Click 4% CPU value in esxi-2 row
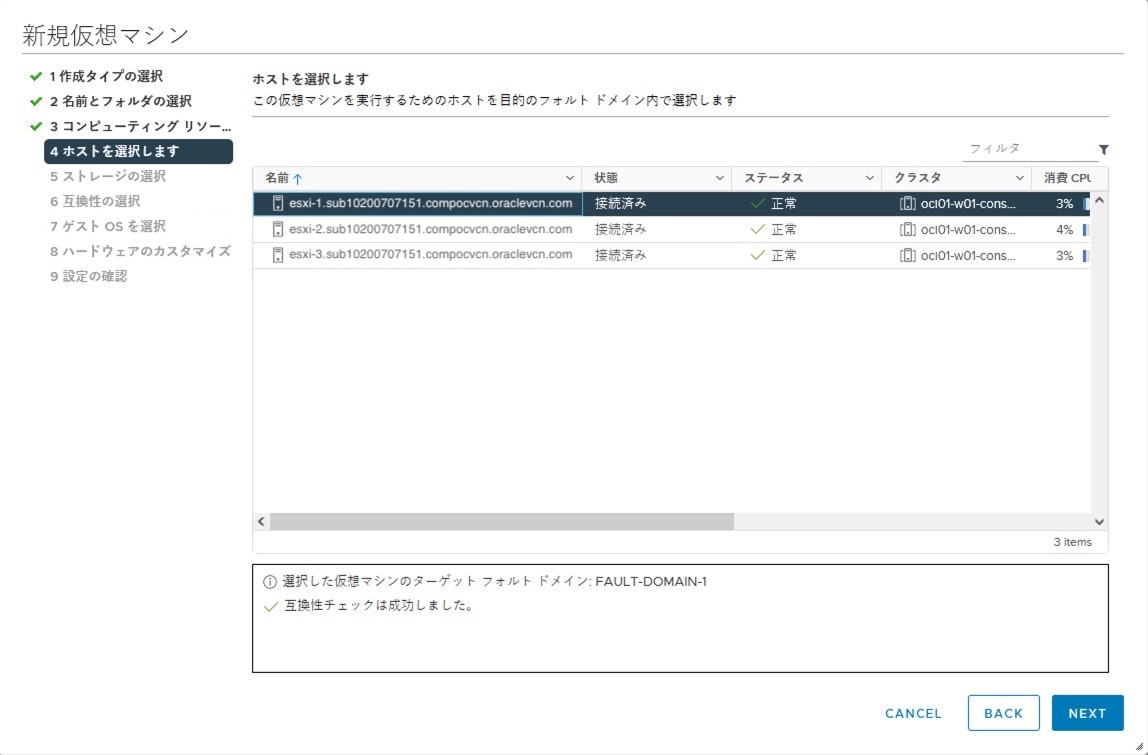 [1065, 229]
